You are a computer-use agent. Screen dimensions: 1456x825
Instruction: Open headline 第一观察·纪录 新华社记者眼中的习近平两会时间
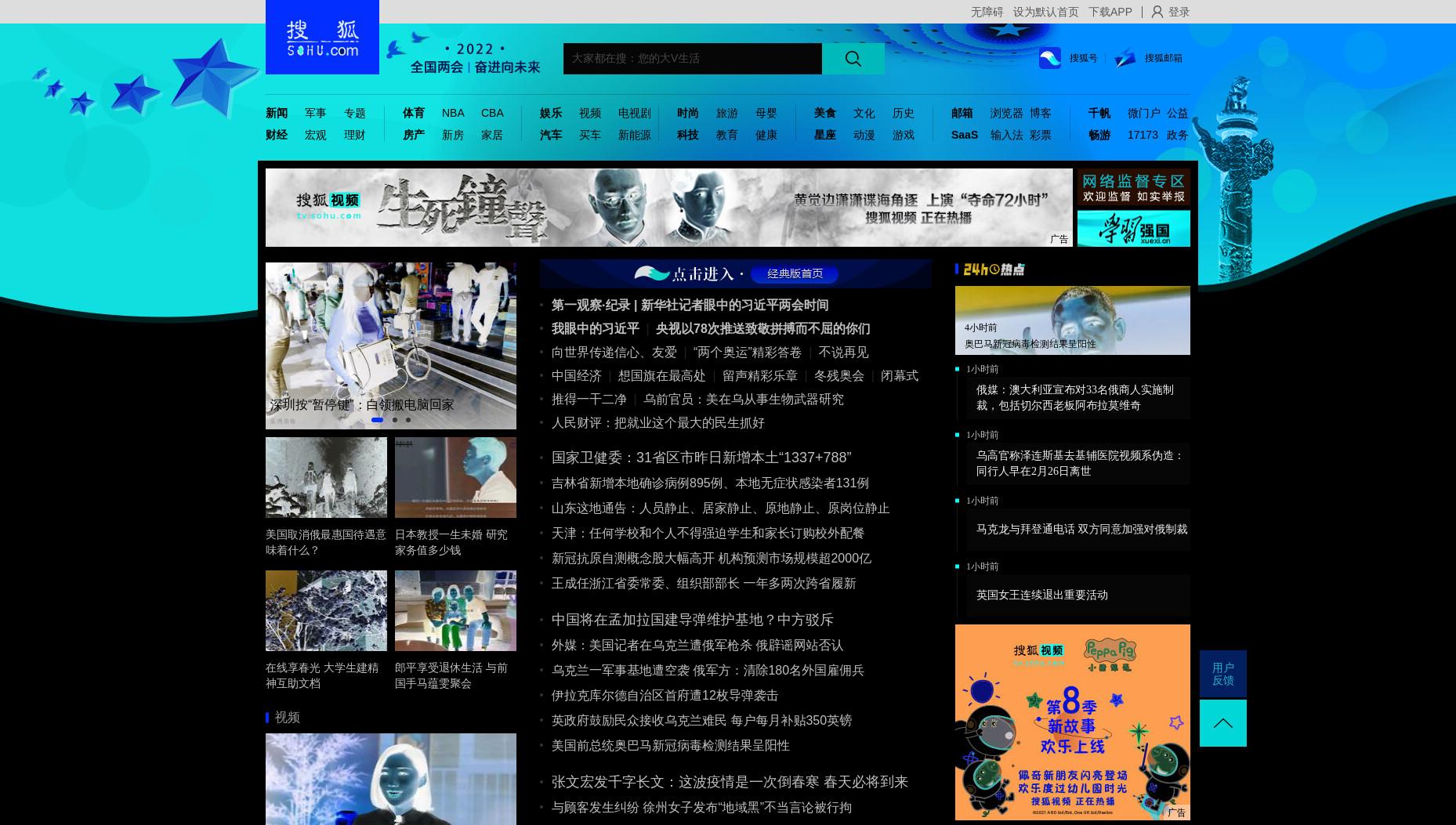[690, 306]
